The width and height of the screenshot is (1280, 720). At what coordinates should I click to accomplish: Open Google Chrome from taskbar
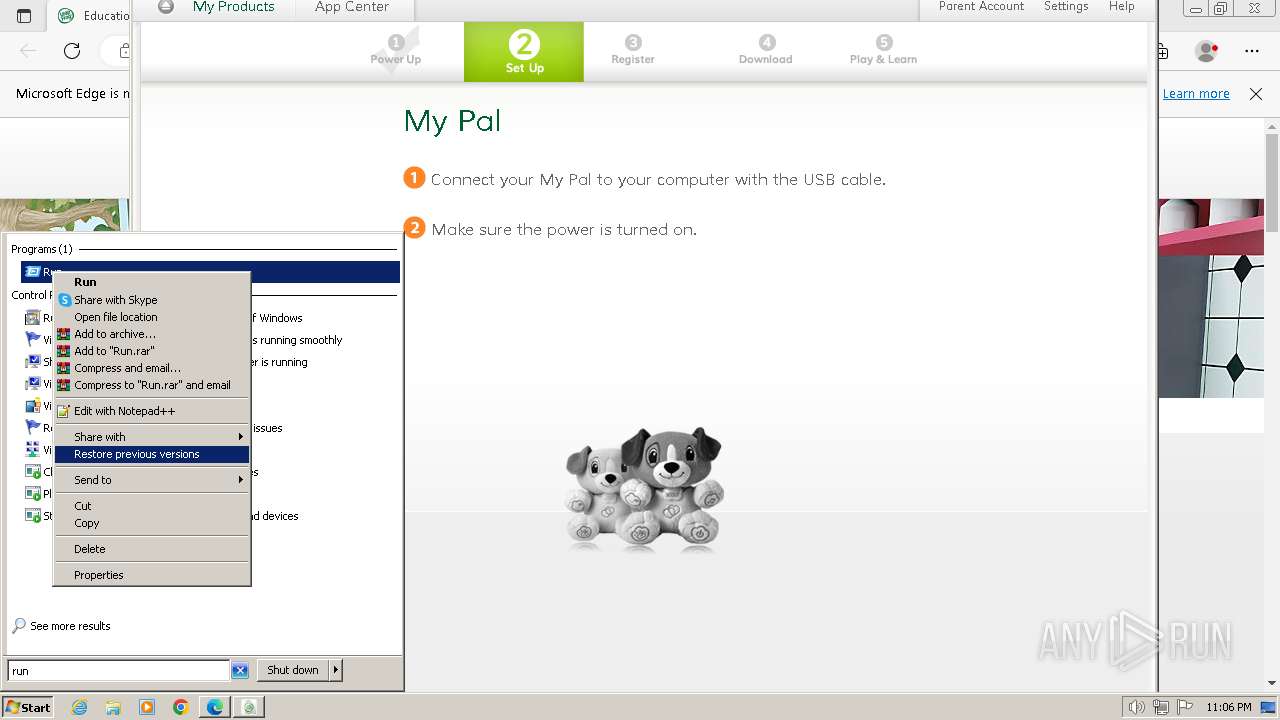pos(181,707)
